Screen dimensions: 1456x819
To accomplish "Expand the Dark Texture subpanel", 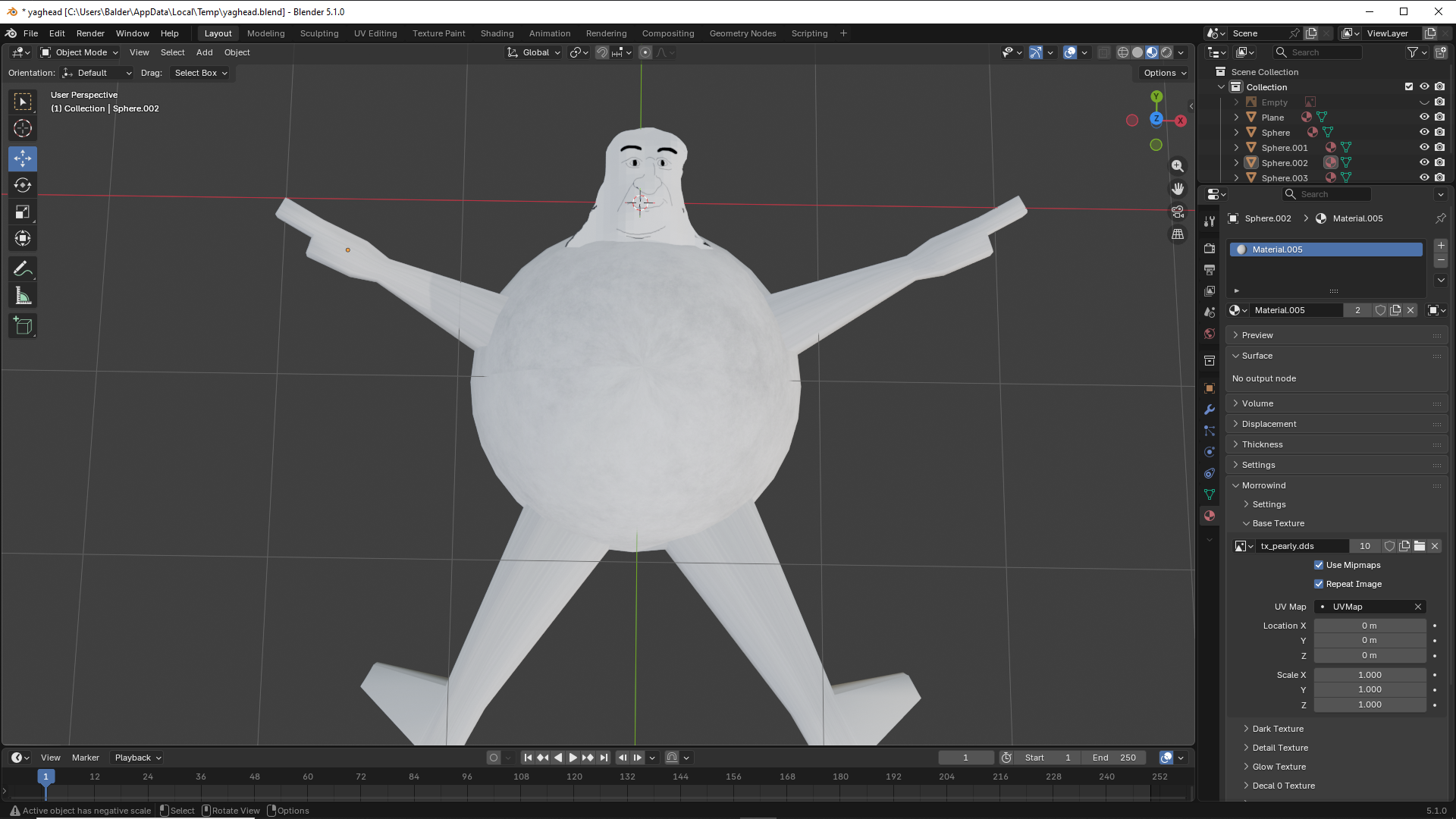I will pyautogui.click(x=1278, y=729).
